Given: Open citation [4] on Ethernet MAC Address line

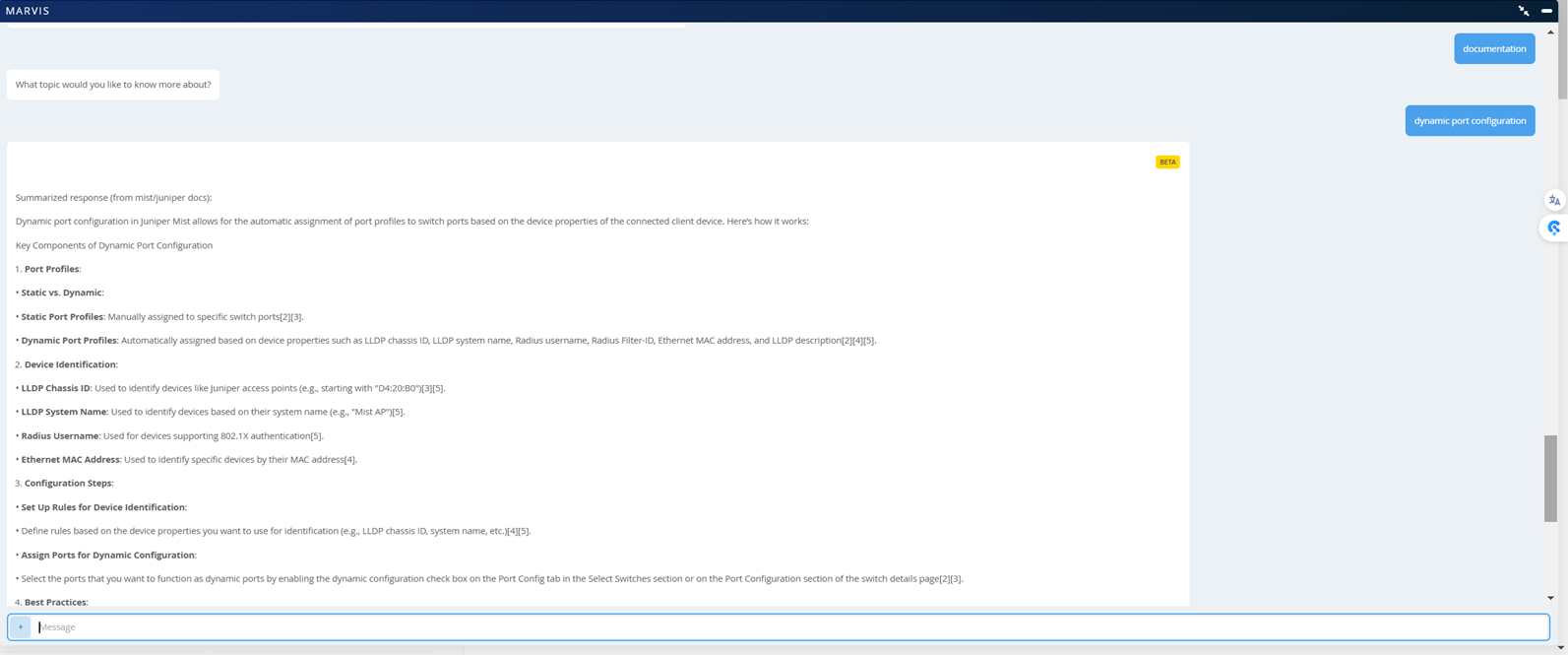Looking at the screenshot, I should (349, 460).
